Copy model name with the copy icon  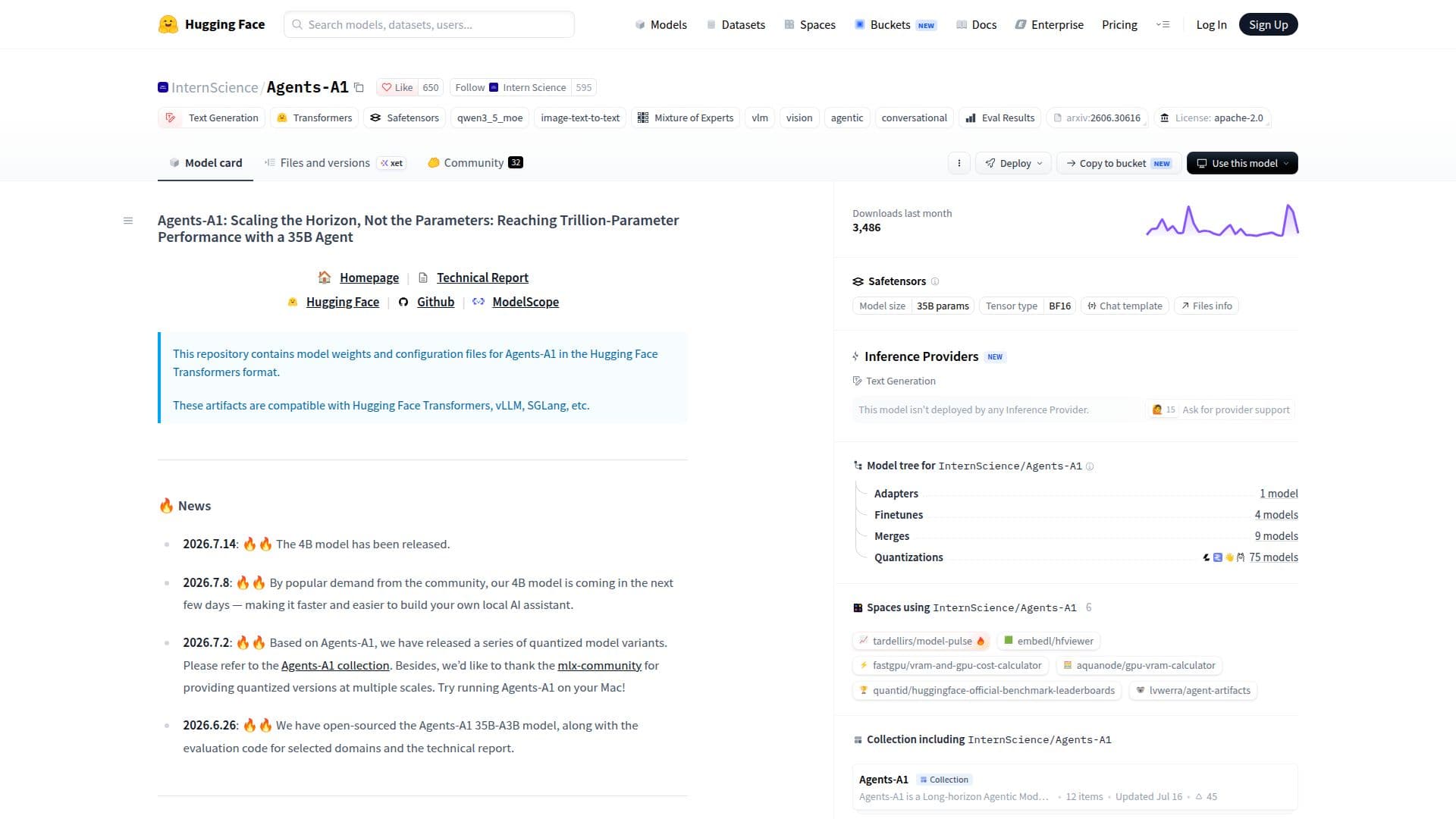[x=359, y=88]
